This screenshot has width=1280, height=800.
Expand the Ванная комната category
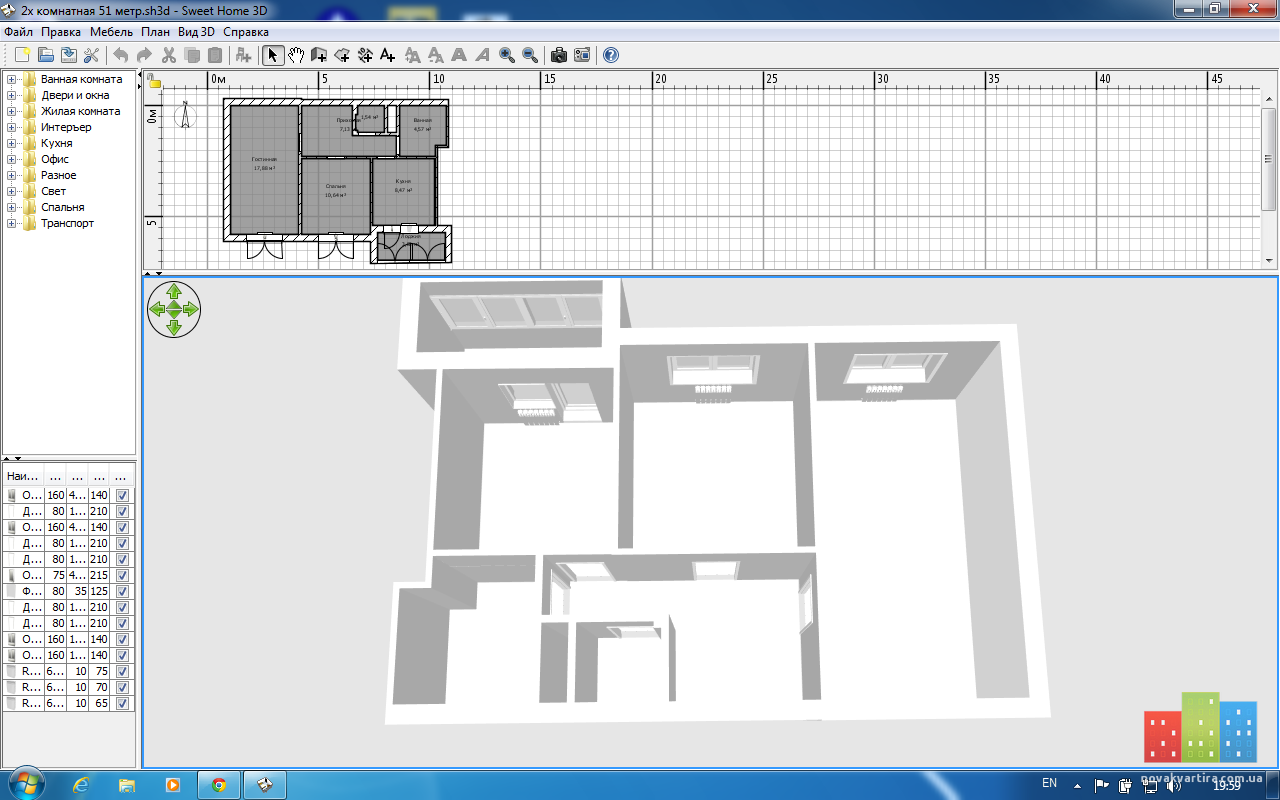point(11,79)
